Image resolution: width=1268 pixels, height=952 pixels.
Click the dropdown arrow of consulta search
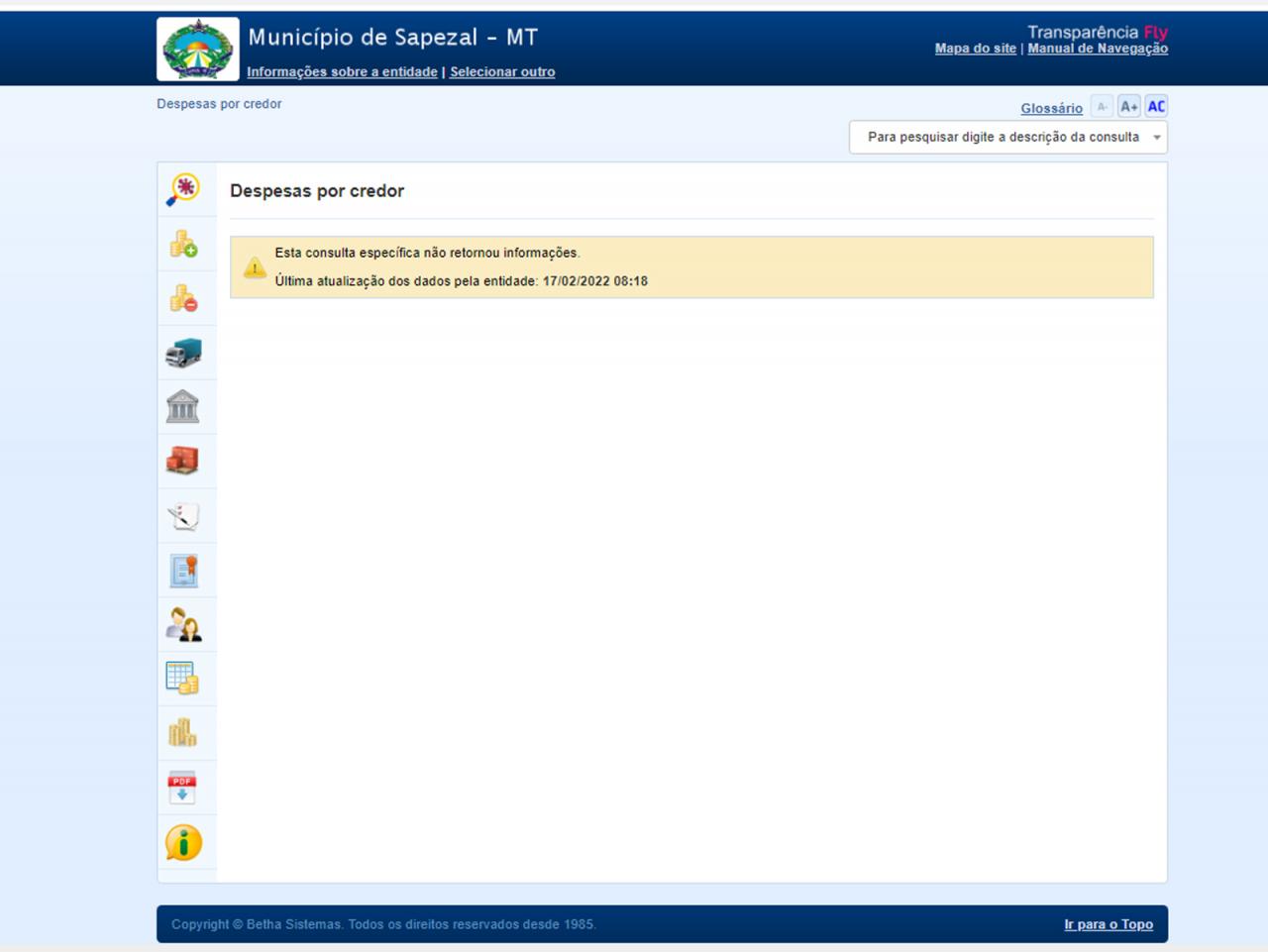coord(1156,138)
